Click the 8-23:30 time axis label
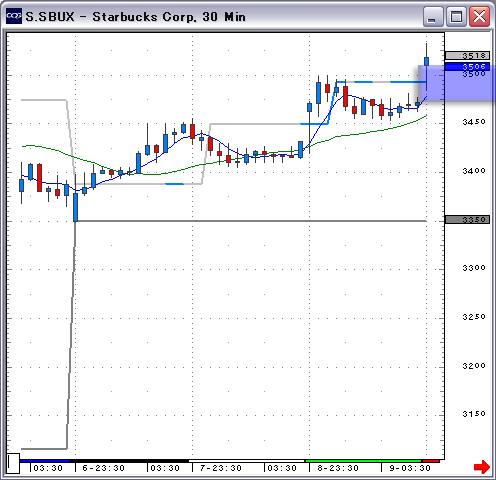Screen dimensions: 496x480 [x=338, y=468]
